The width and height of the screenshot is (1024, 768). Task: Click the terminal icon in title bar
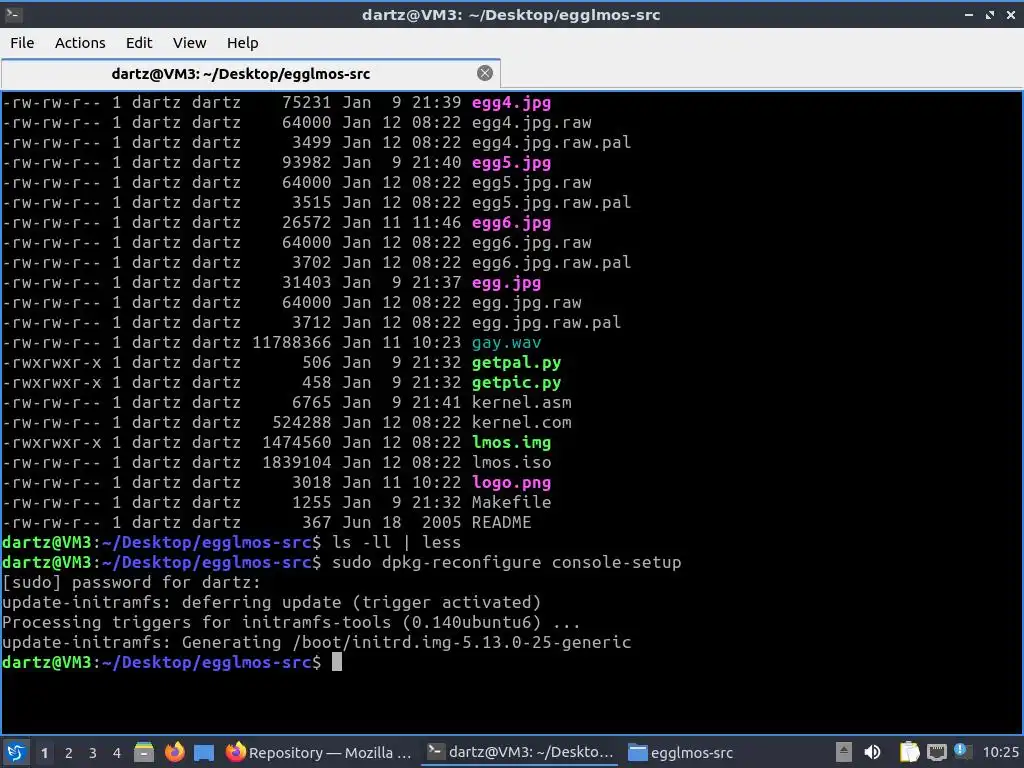coord(14,14)
